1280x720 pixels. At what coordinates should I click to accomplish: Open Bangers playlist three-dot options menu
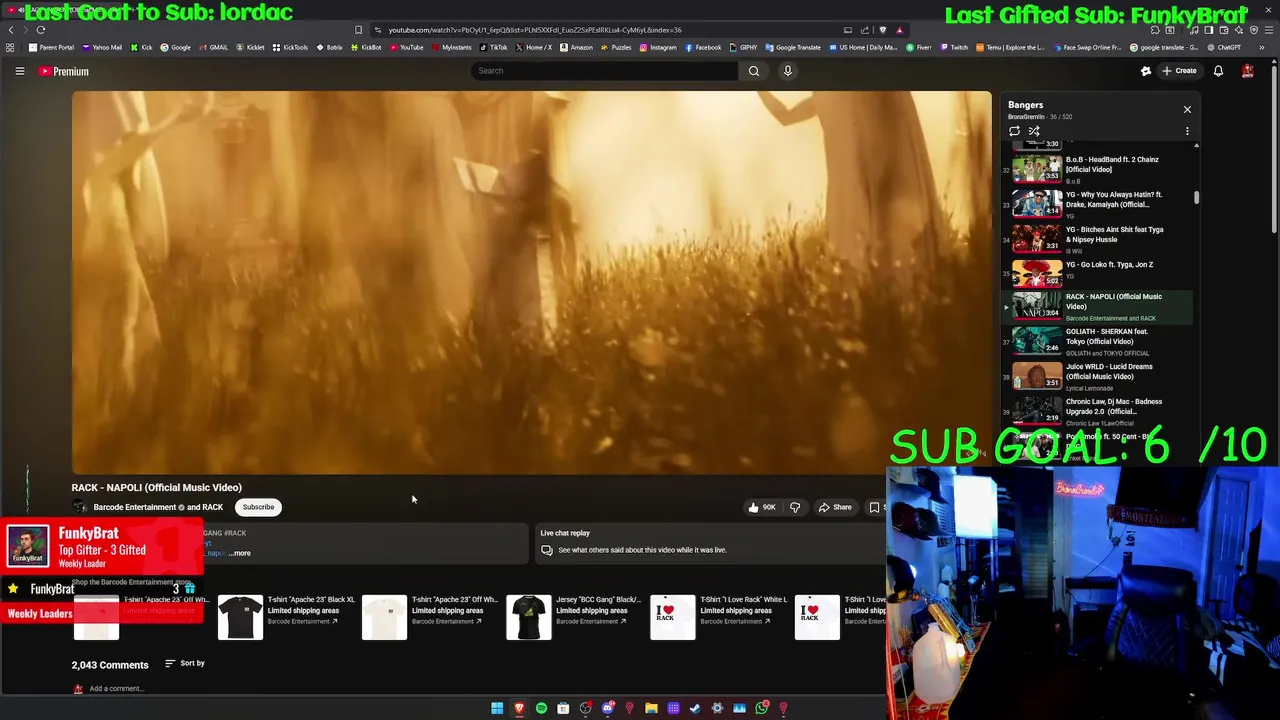(x=1187, y=131)
